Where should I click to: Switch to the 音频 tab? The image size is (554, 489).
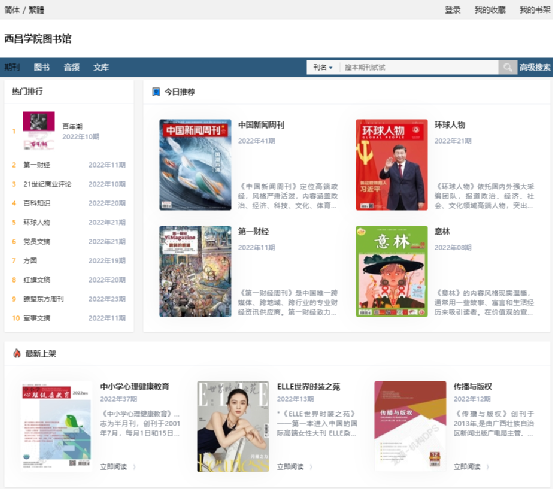click(72, 67)
